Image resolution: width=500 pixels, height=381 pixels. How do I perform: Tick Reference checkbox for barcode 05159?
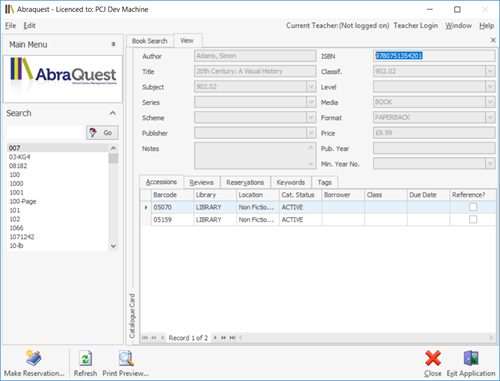coord(473,219)
